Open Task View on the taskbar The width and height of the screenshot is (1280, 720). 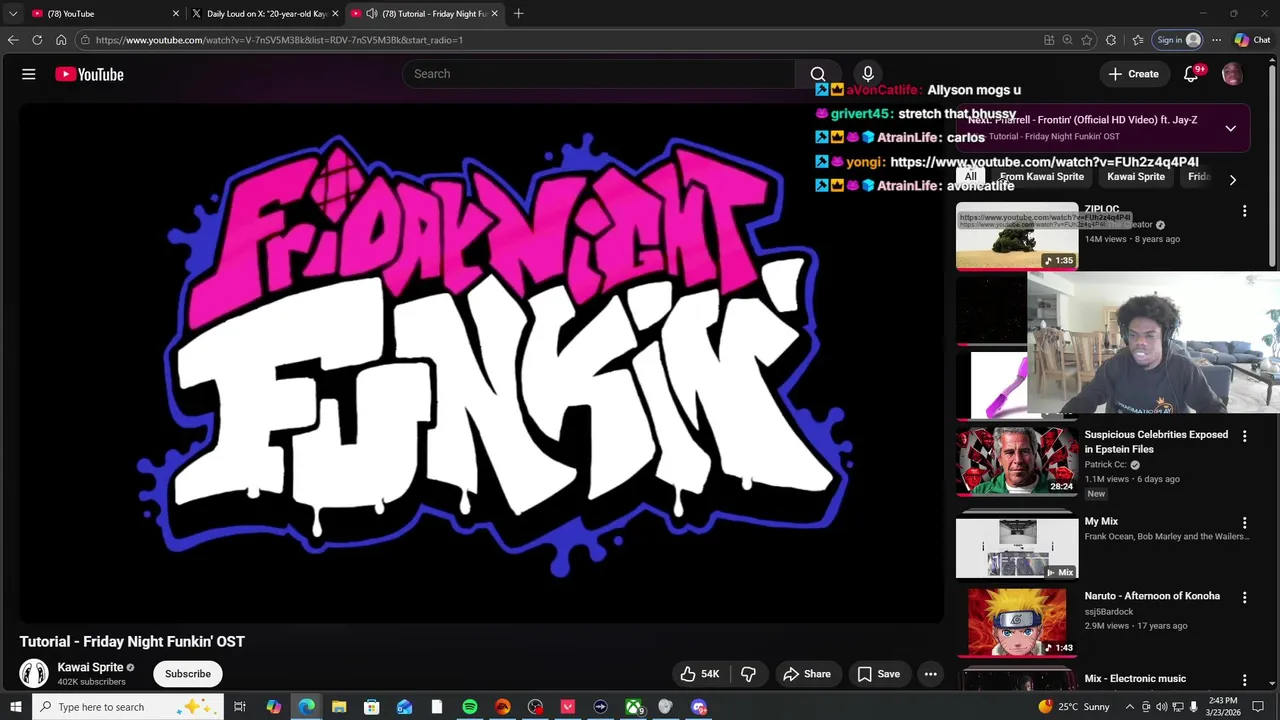240,707
